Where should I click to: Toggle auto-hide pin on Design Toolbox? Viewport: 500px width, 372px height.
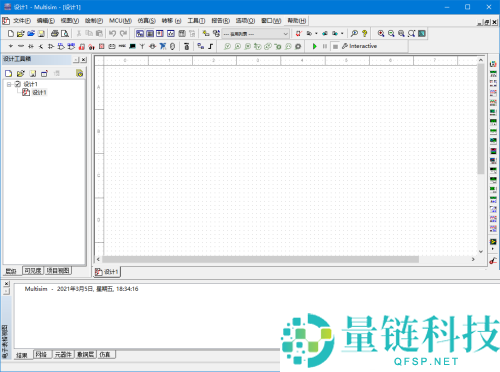click(x=76, y=60)
